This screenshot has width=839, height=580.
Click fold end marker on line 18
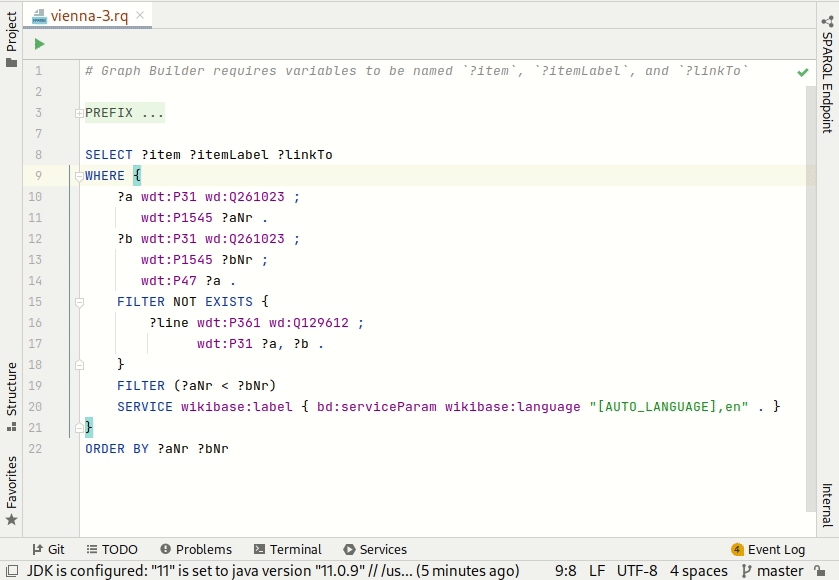pos(79,365)
